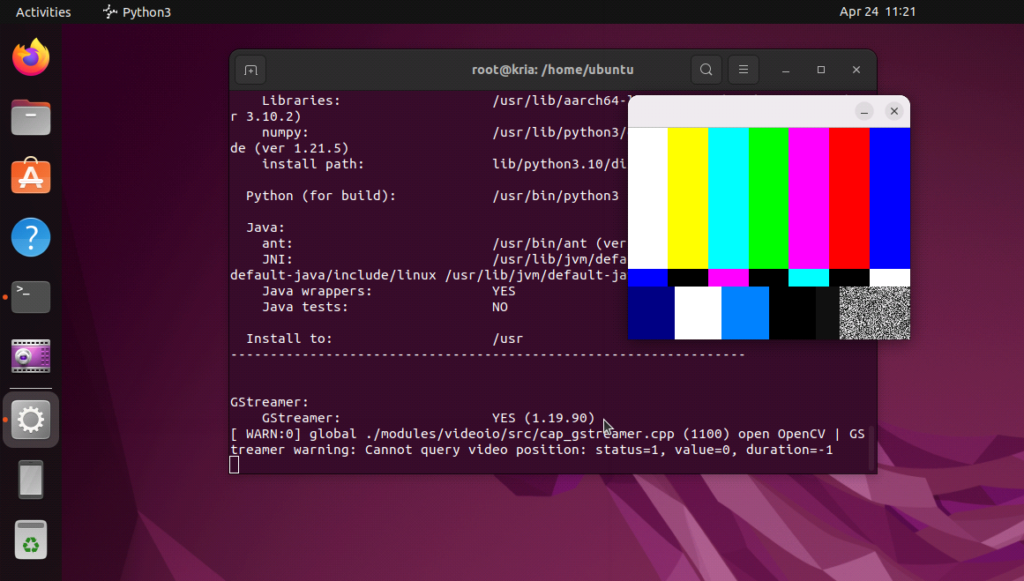Open Firefox from the dock
The width and height of the screenshot is (1024, 581).
(x=31, y=57)
